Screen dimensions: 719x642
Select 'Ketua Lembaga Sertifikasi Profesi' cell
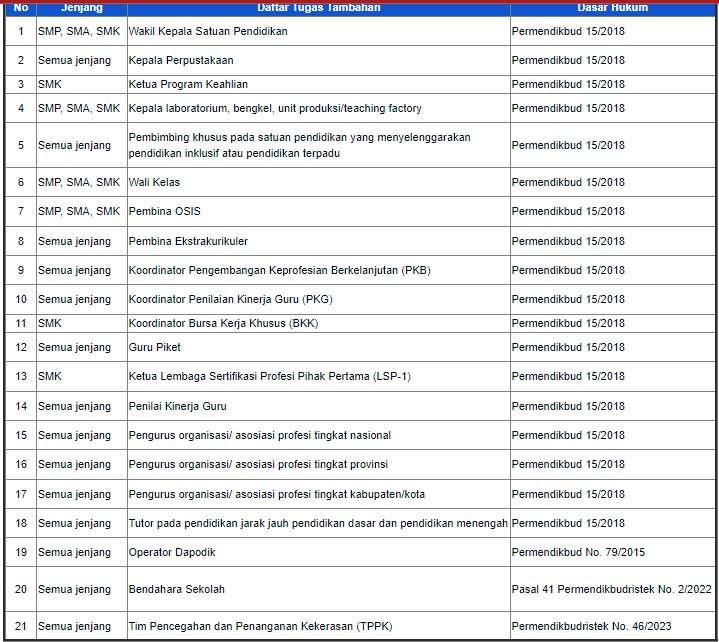(319, 376)
